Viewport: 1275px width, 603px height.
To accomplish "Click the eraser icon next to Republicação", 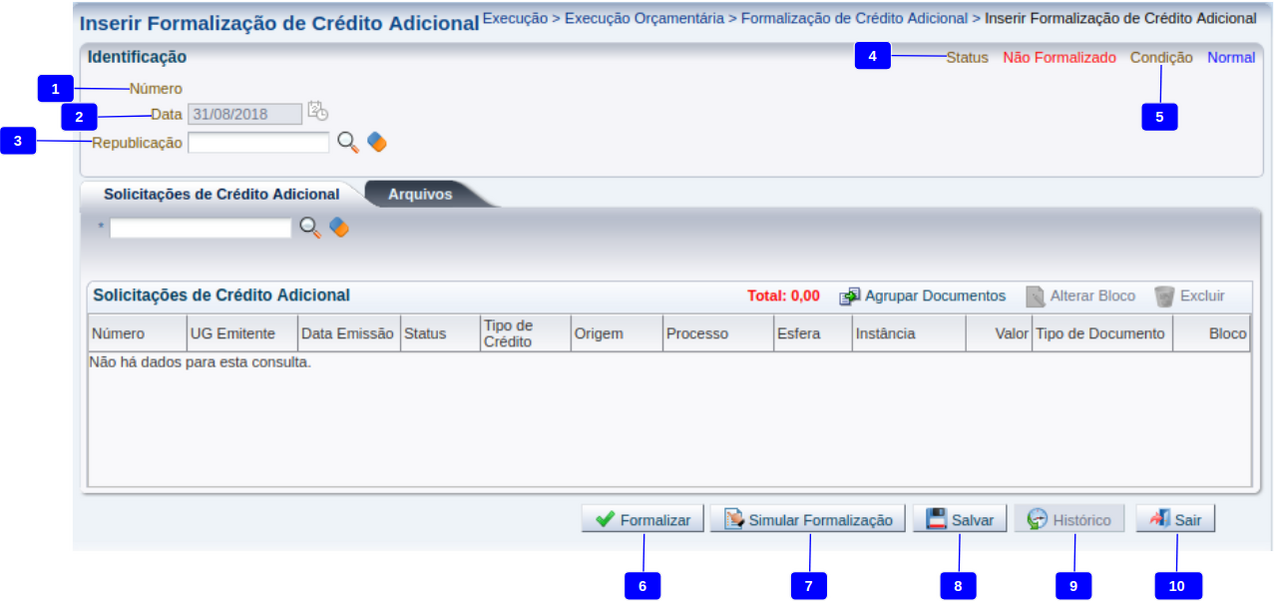I will click(x=376, y=143).
